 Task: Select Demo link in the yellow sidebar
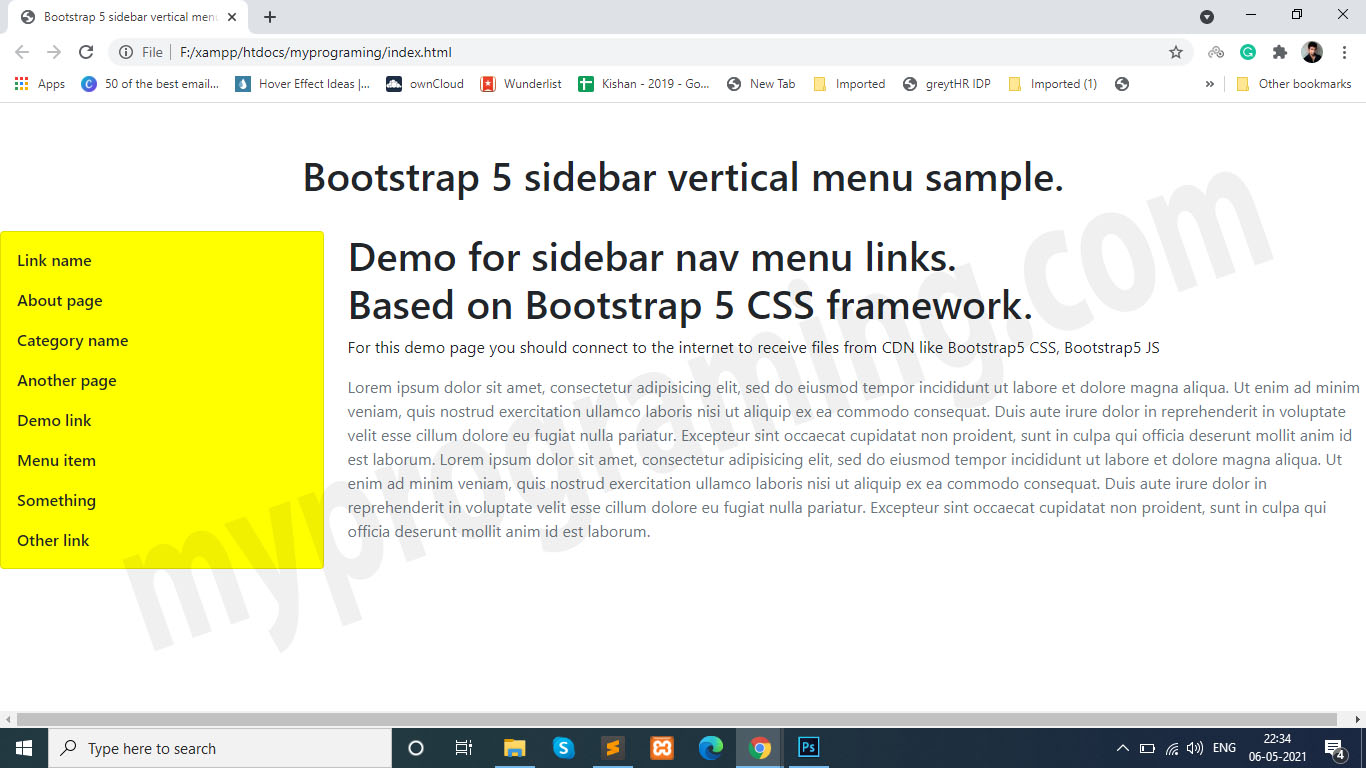pyautogui.click(x=54, y=420)
